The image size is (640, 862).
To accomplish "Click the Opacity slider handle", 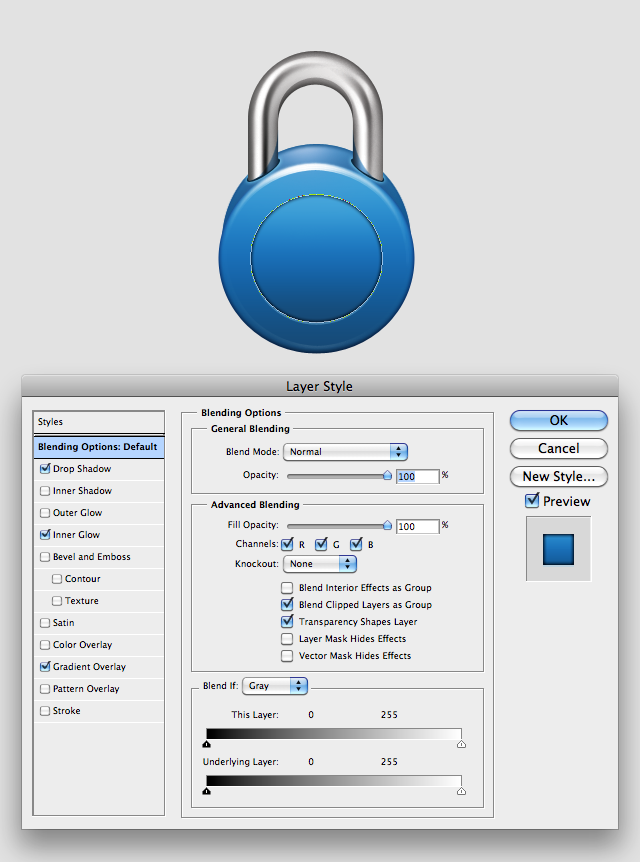I will [387, 475].
